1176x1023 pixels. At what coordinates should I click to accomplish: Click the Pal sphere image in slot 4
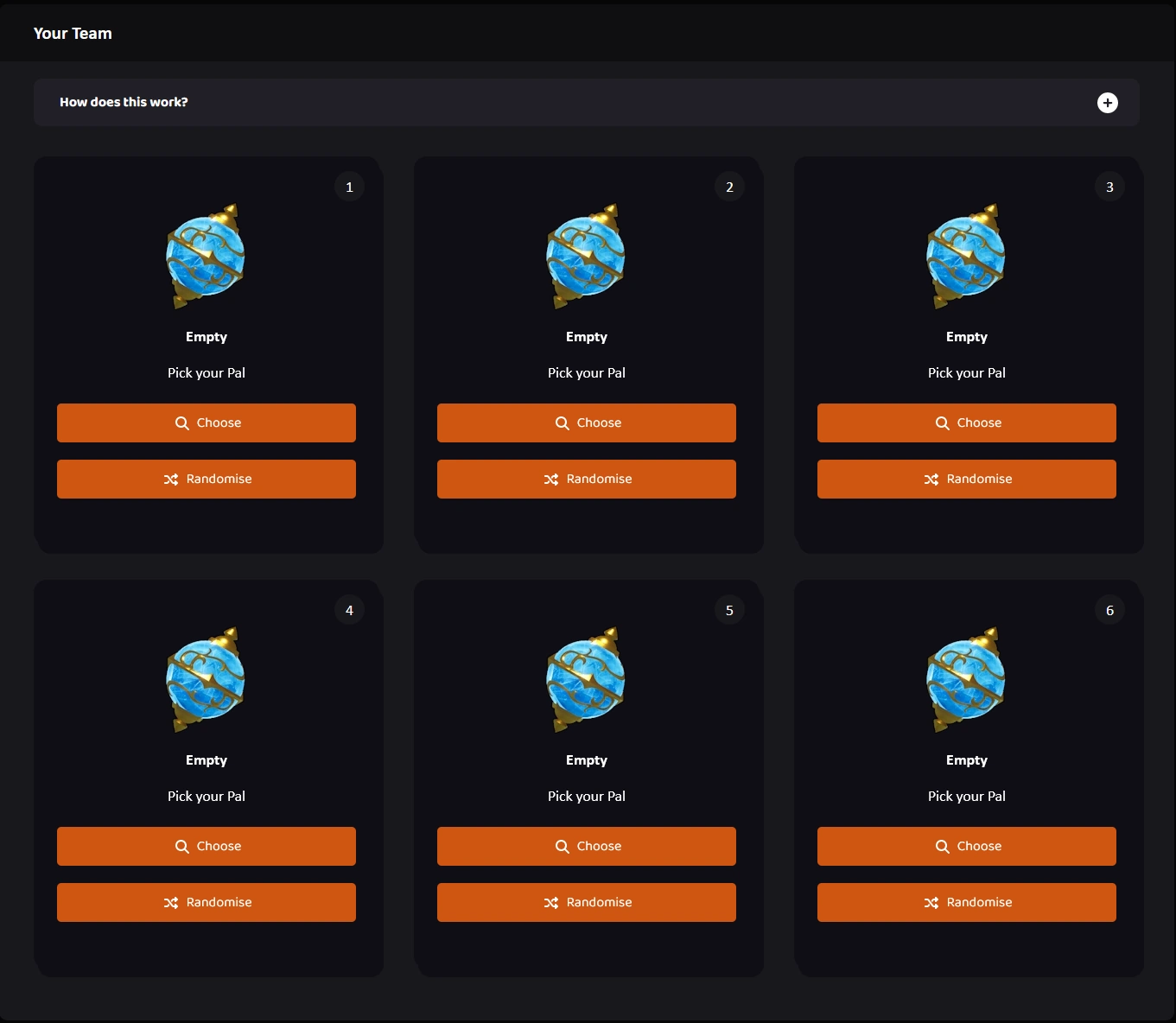[x=206, y=680]
